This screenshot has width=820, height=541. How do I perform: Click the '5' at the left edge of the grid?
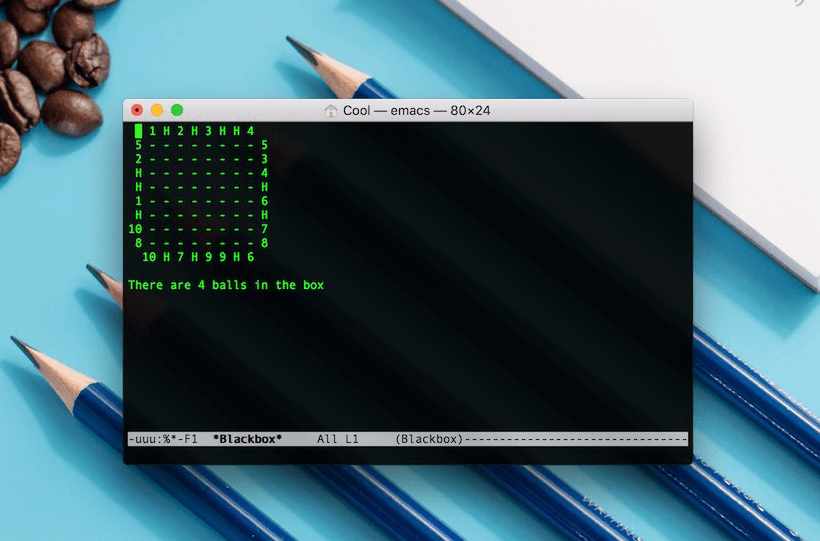[x=139, y=145]
